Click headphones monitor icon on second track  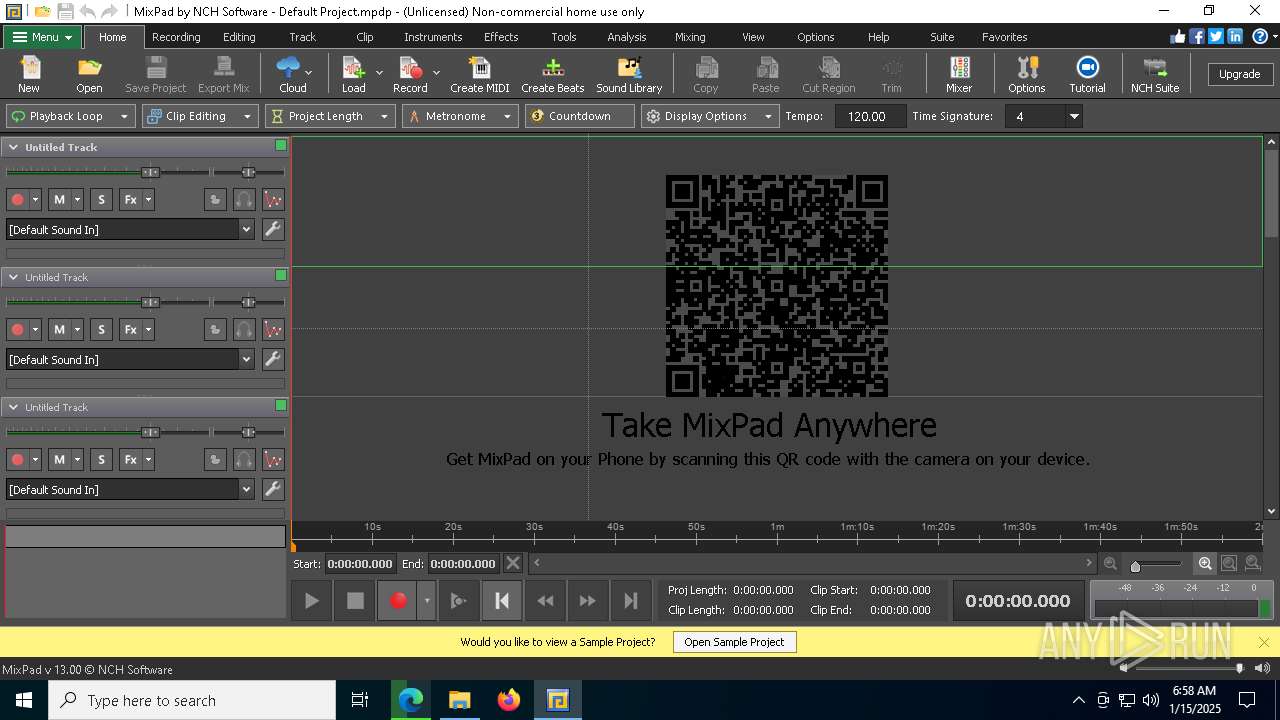pos(244,329)
